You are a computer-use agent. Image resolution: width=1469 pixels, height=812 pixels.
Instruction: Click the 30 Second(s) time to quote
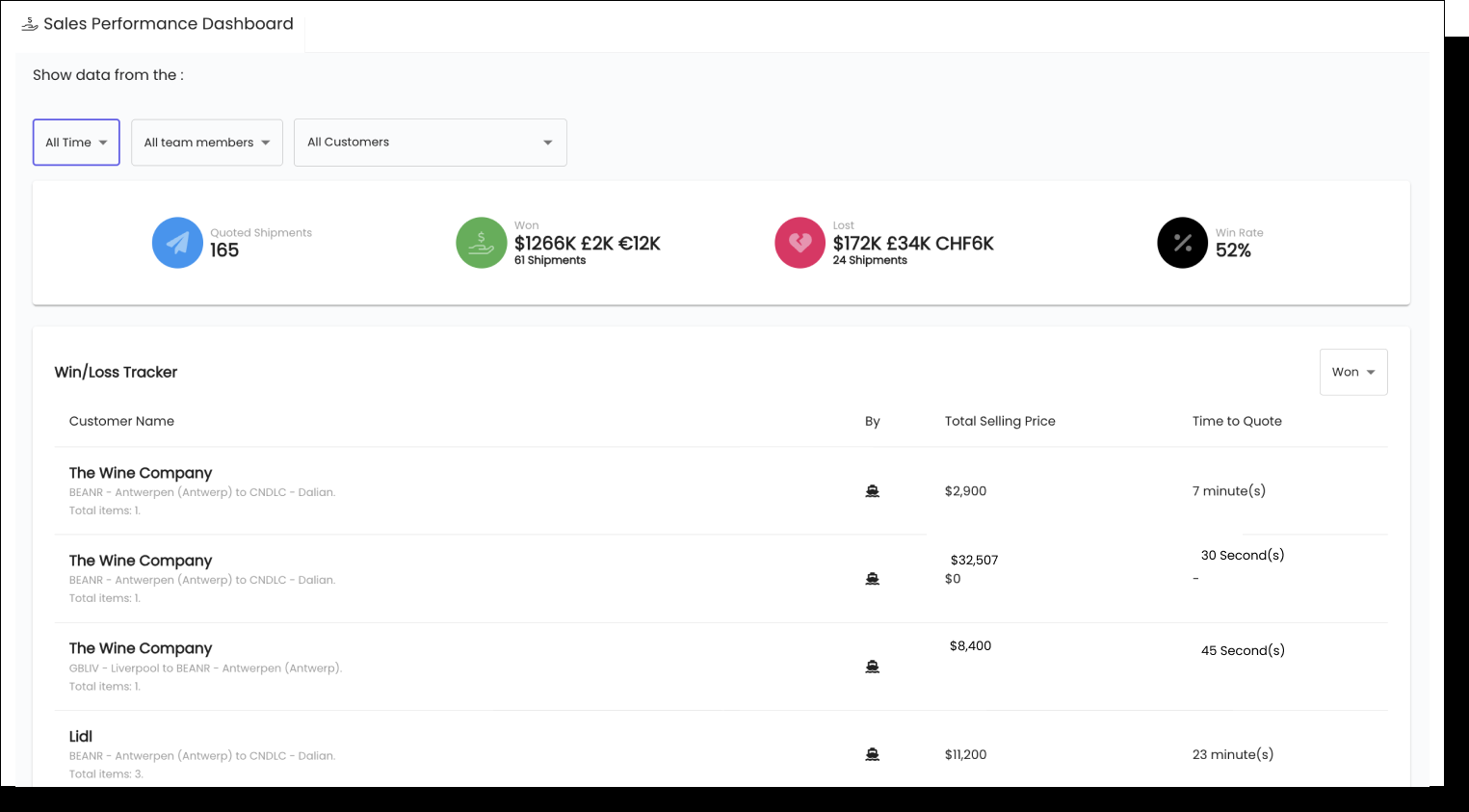coord(1243,556)
